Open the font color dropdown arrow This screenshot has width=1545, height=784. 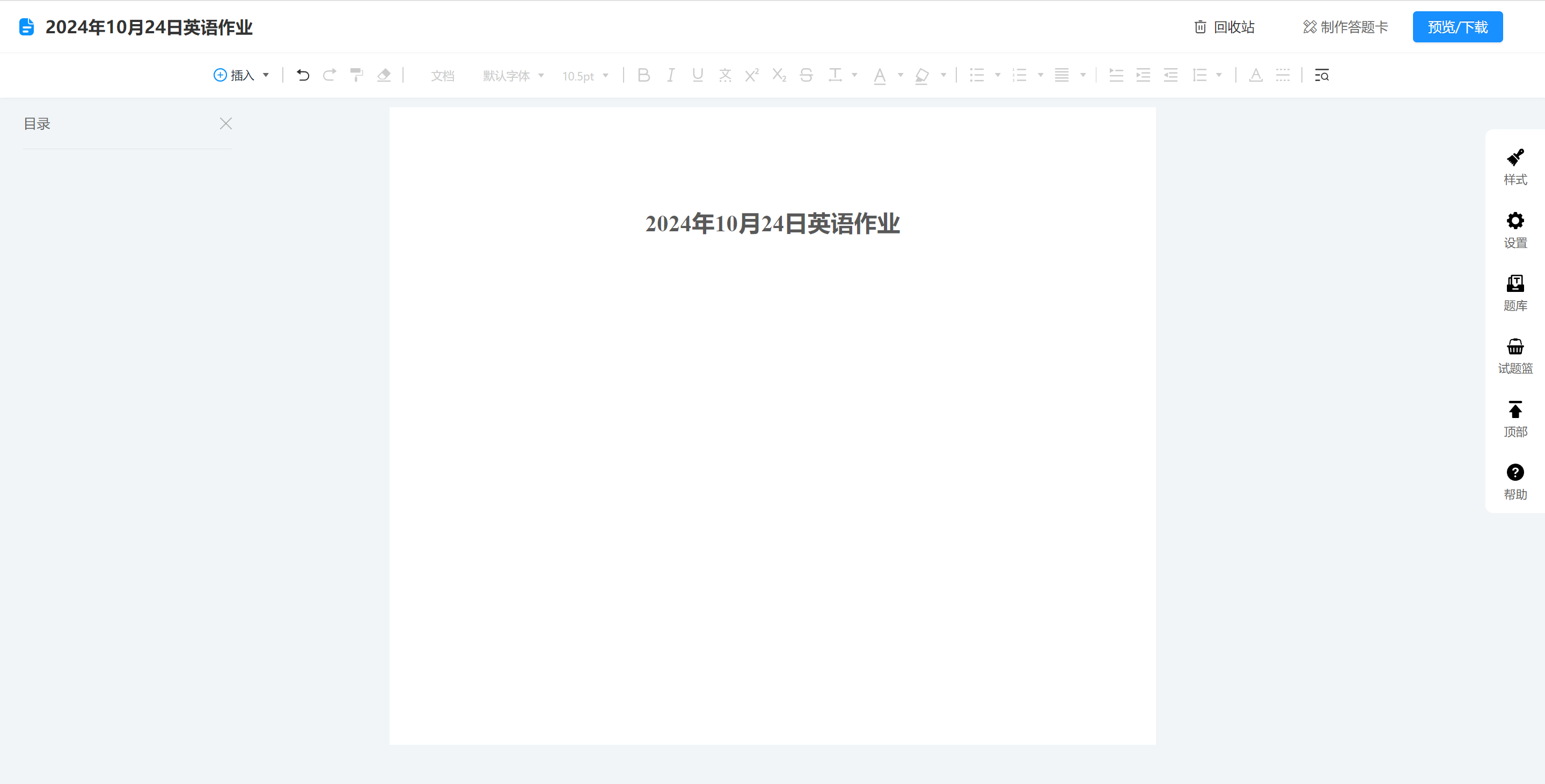coord(900,75)
